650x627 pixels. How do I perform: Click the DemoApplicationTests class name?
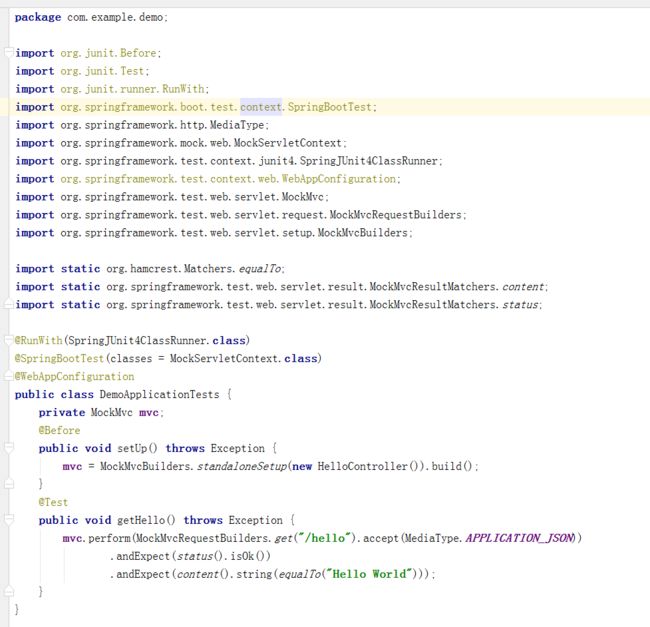(160, 395)
